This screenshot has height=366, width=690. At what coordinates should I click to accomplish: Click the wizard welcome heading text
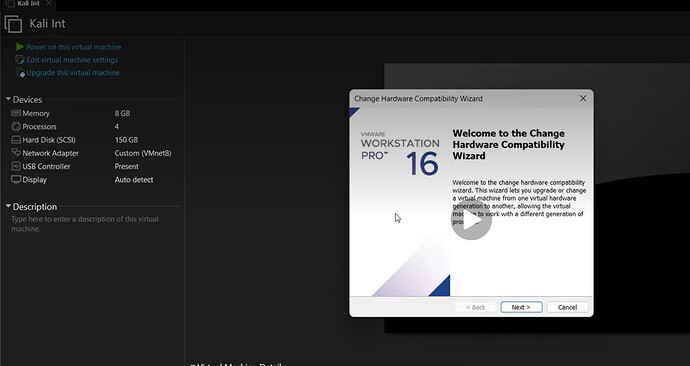[508, 144]
